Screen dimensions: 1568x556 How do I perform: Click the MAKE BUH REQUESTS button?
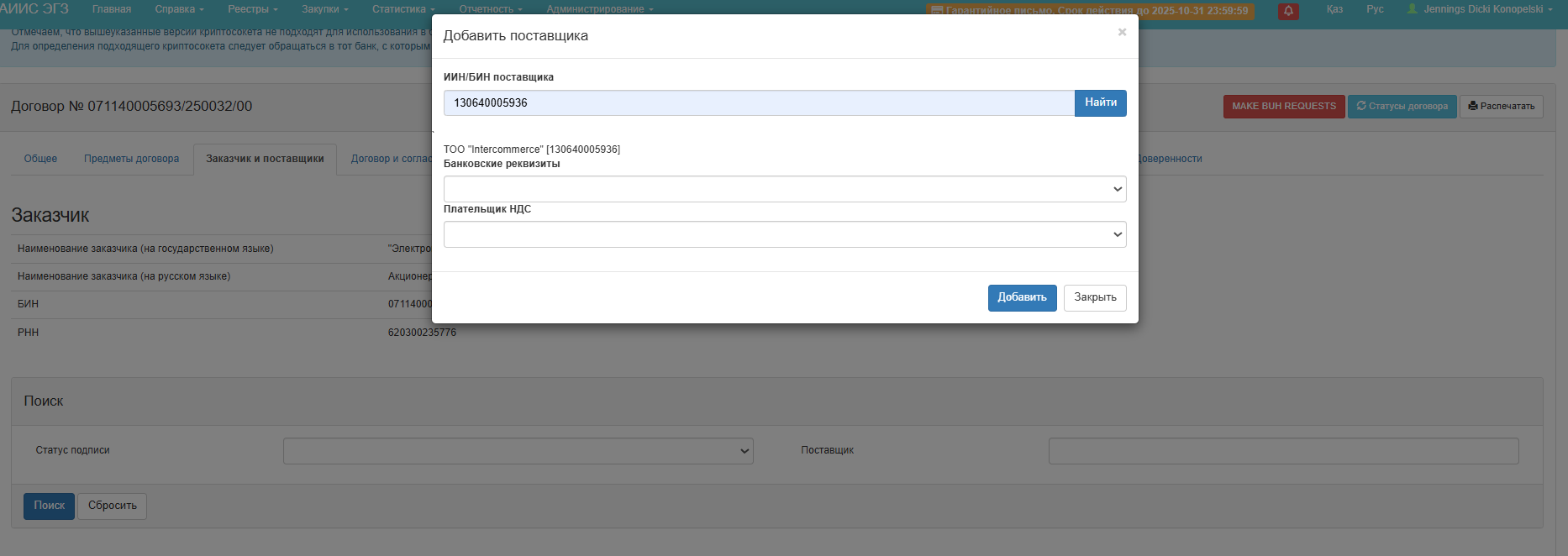(x=1283, y=107)
